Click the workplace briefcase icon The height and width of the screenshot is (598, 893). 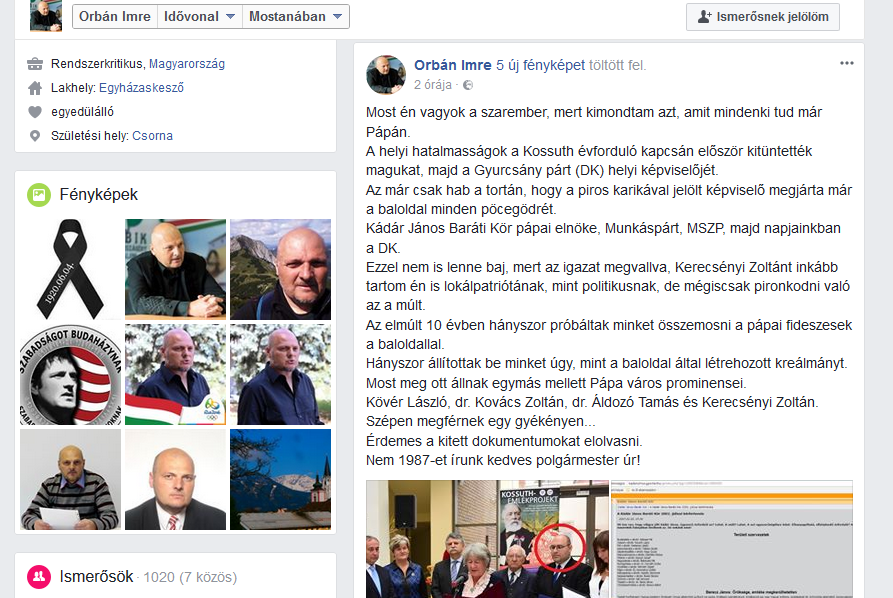click(35, 64)
